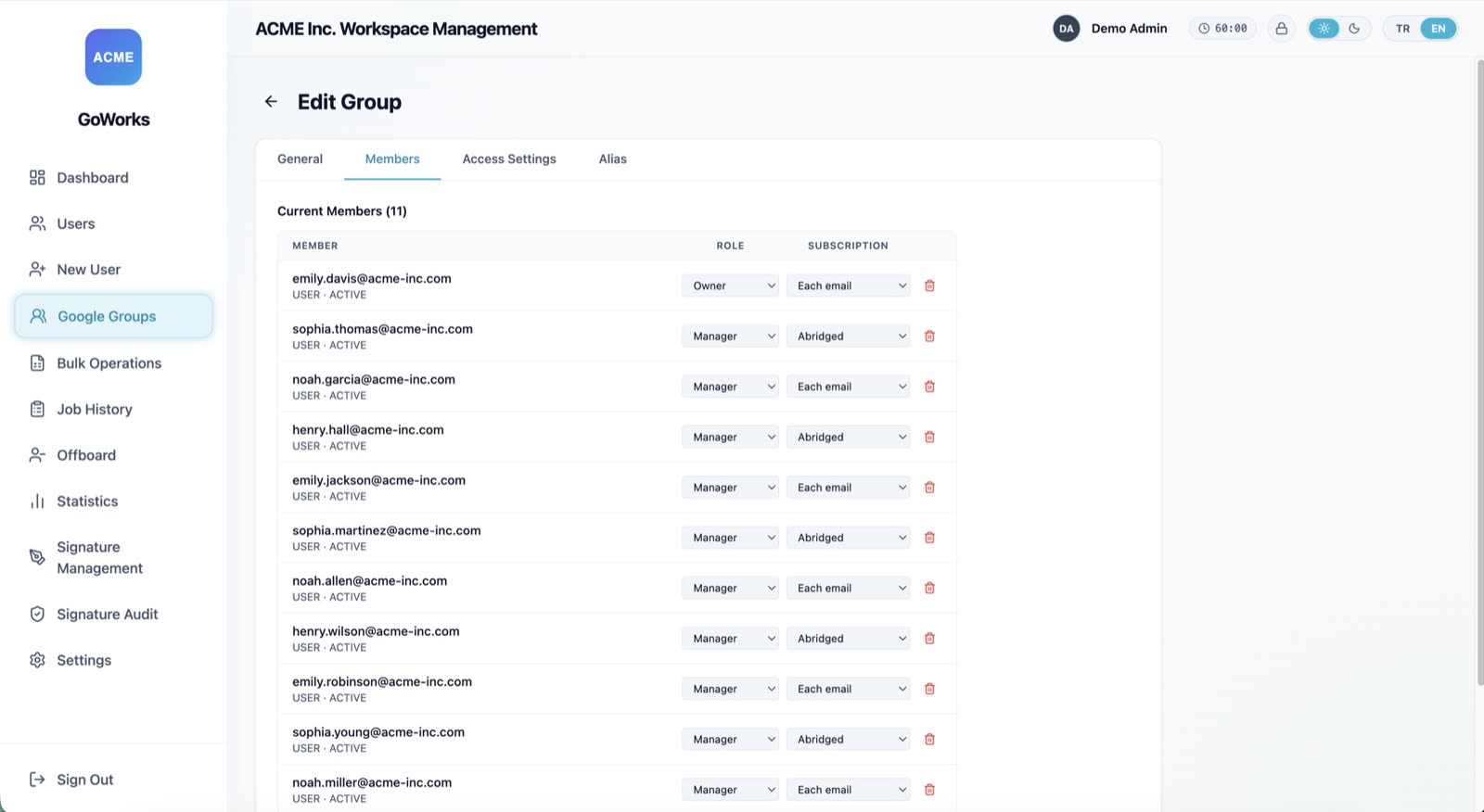The image size is (1484, 812).
Task: Click the DA user avatar
Action: click(1067, 29)
